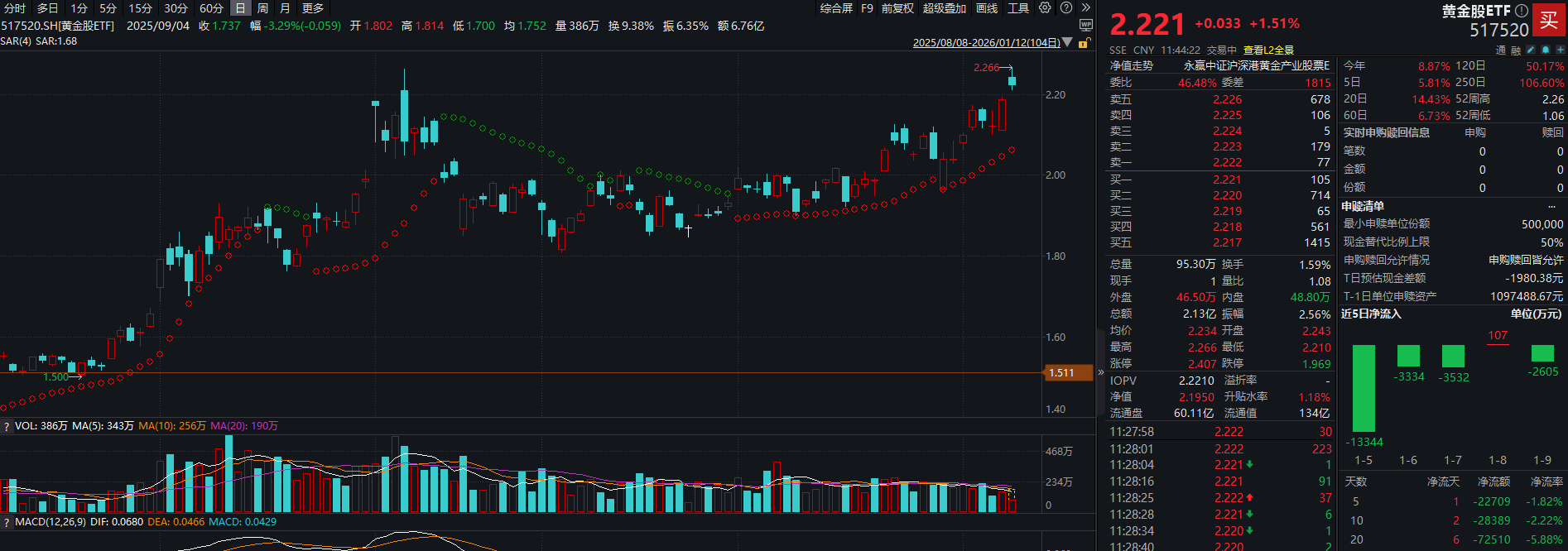Click the 融 margin tag icon
Viewport: 1568px width, 551px height.
(1516, 50)
